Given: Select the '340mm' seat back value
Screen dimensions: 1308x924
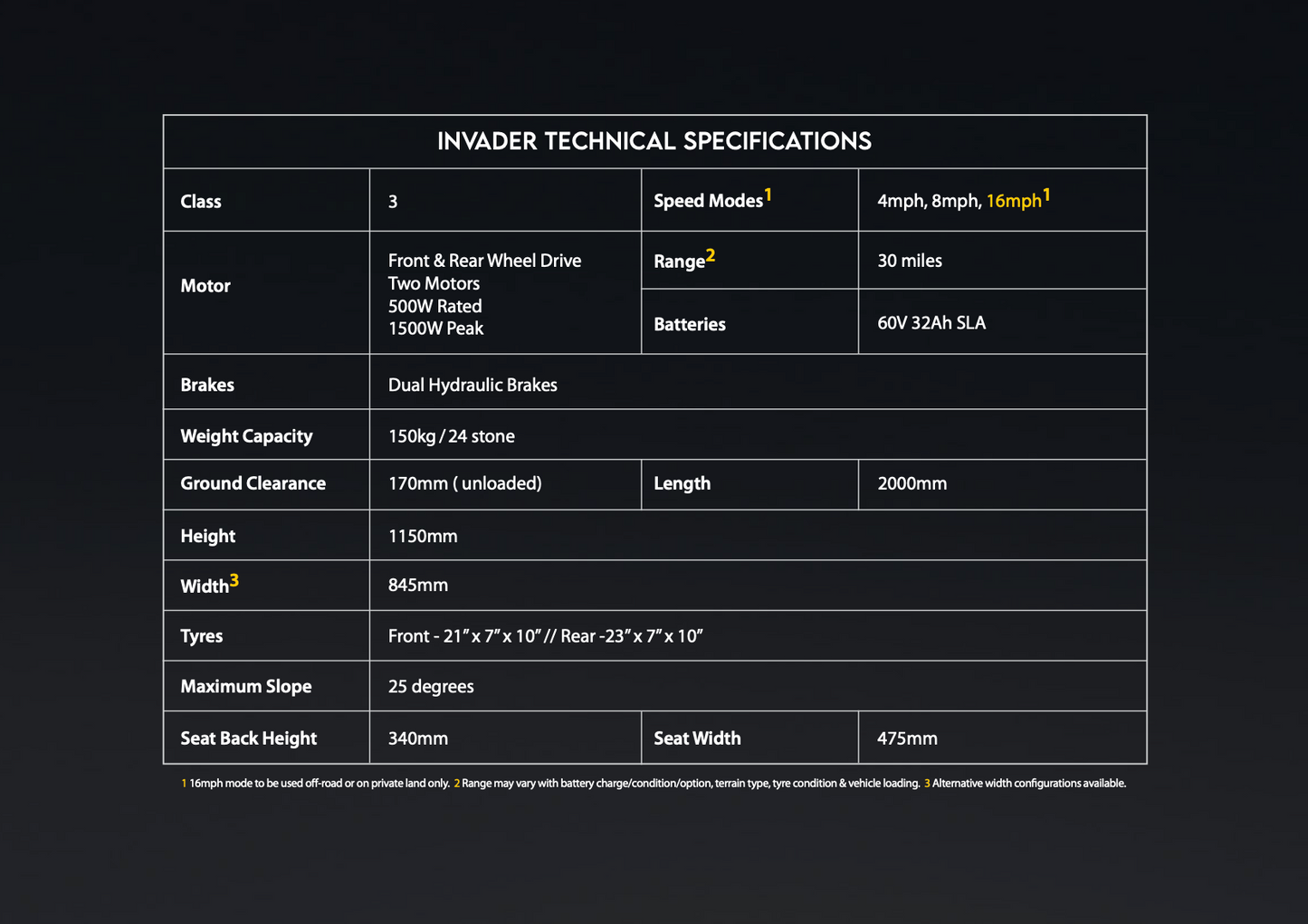Looking at the screenshot, I should (418, 738).
